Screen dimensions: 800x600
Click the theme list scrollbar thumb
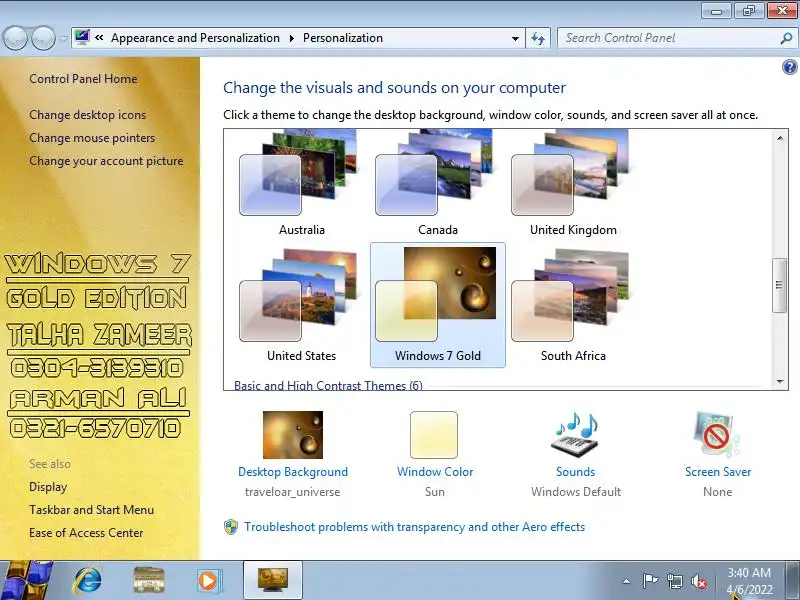[x=779, y=285]
